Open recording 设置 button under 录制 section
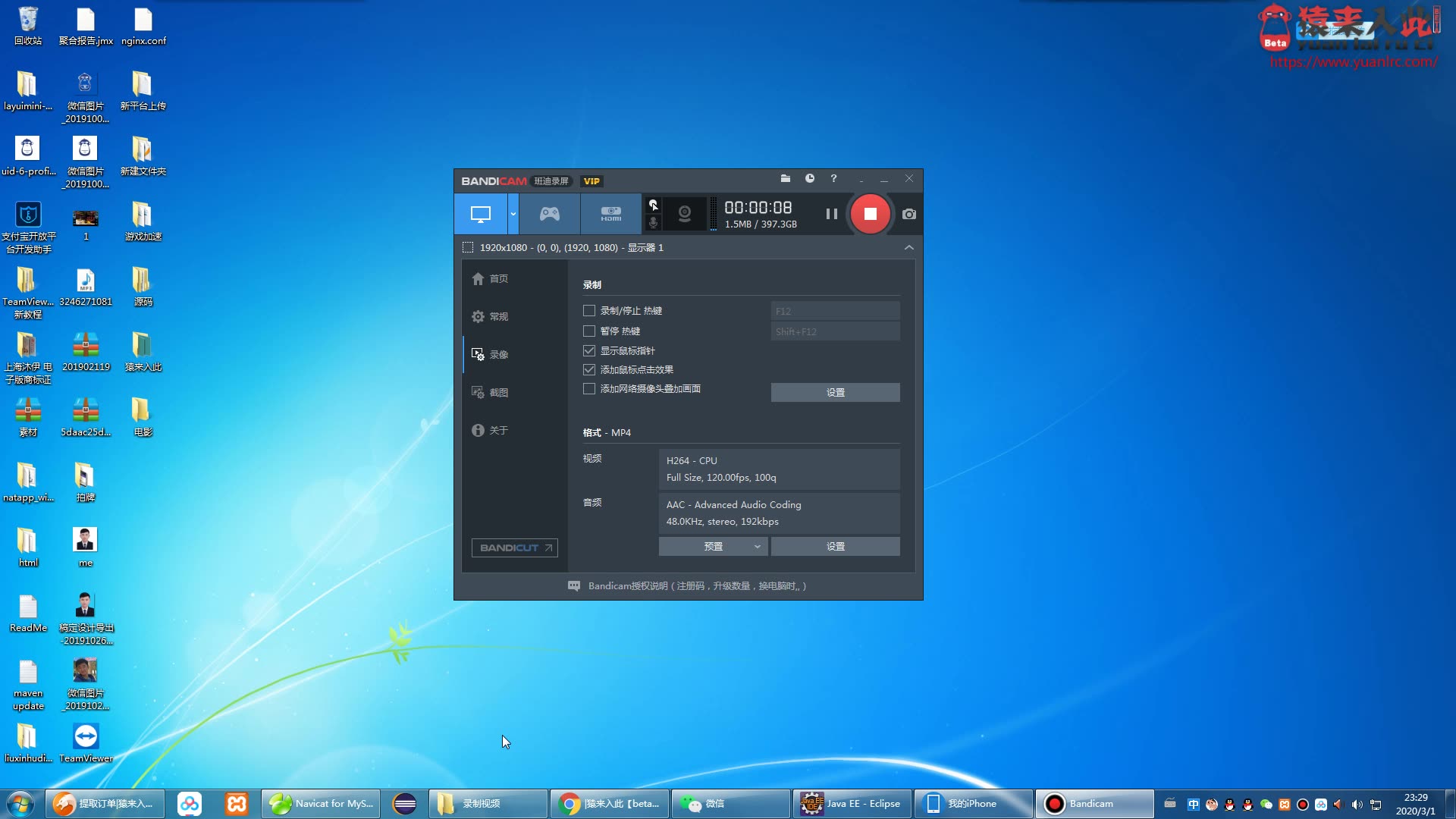 [x=835, y=392]
